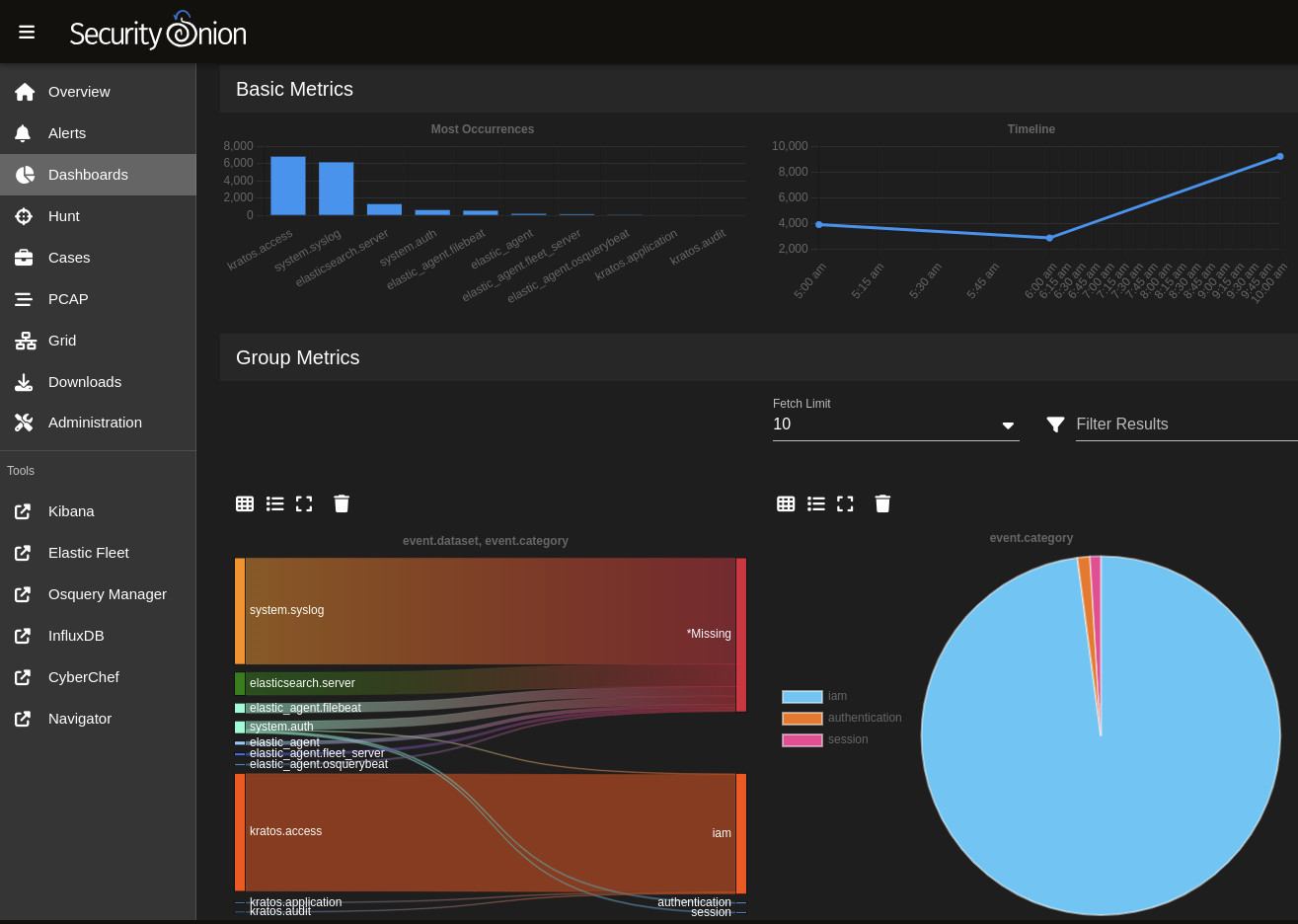1298x924 pixels.
Task: Open the hamburger navigation menu
Action: pyautogui.click(x=27, y=33)
